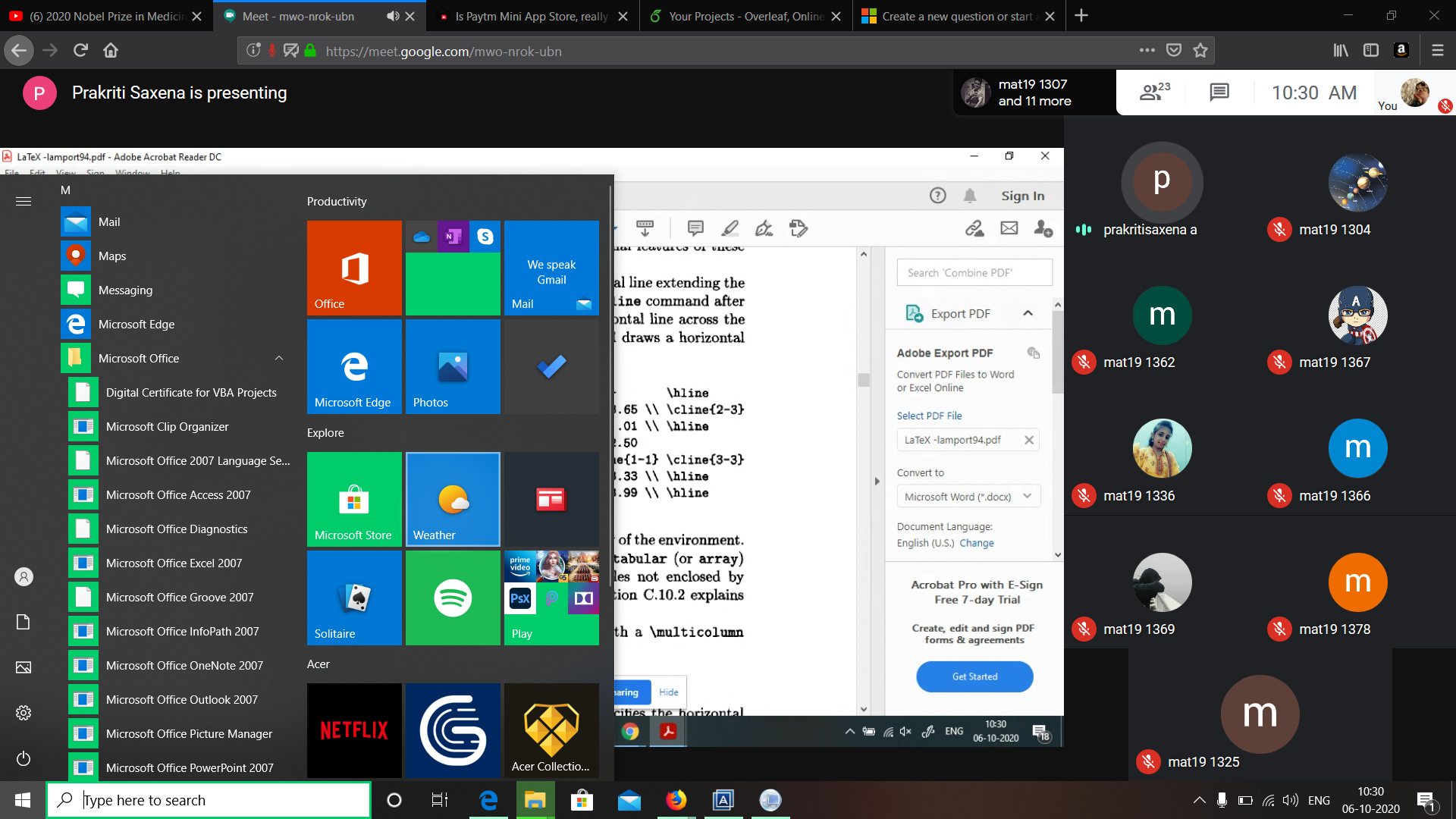Click the Firefox address bar URL
Image resolution: width=1456 pixels, height=819 pixels.
click(444, 51)
